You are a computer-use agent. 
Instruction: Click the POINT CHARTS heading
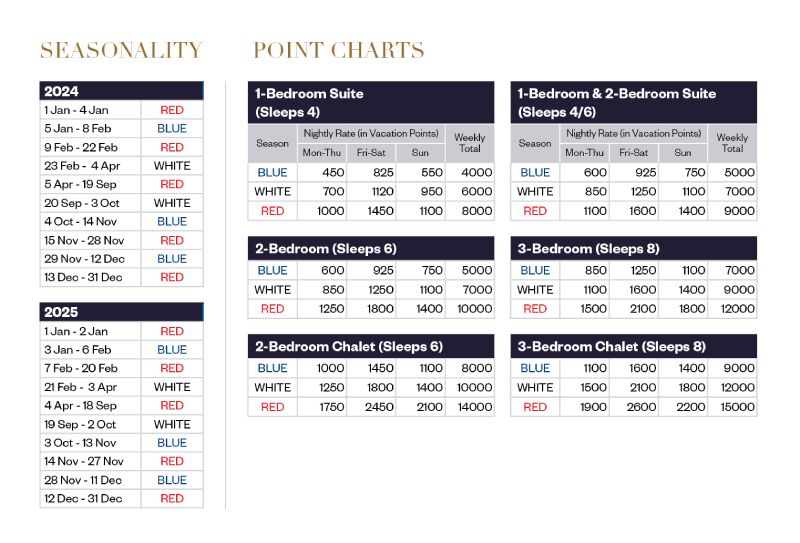[338, 50]
